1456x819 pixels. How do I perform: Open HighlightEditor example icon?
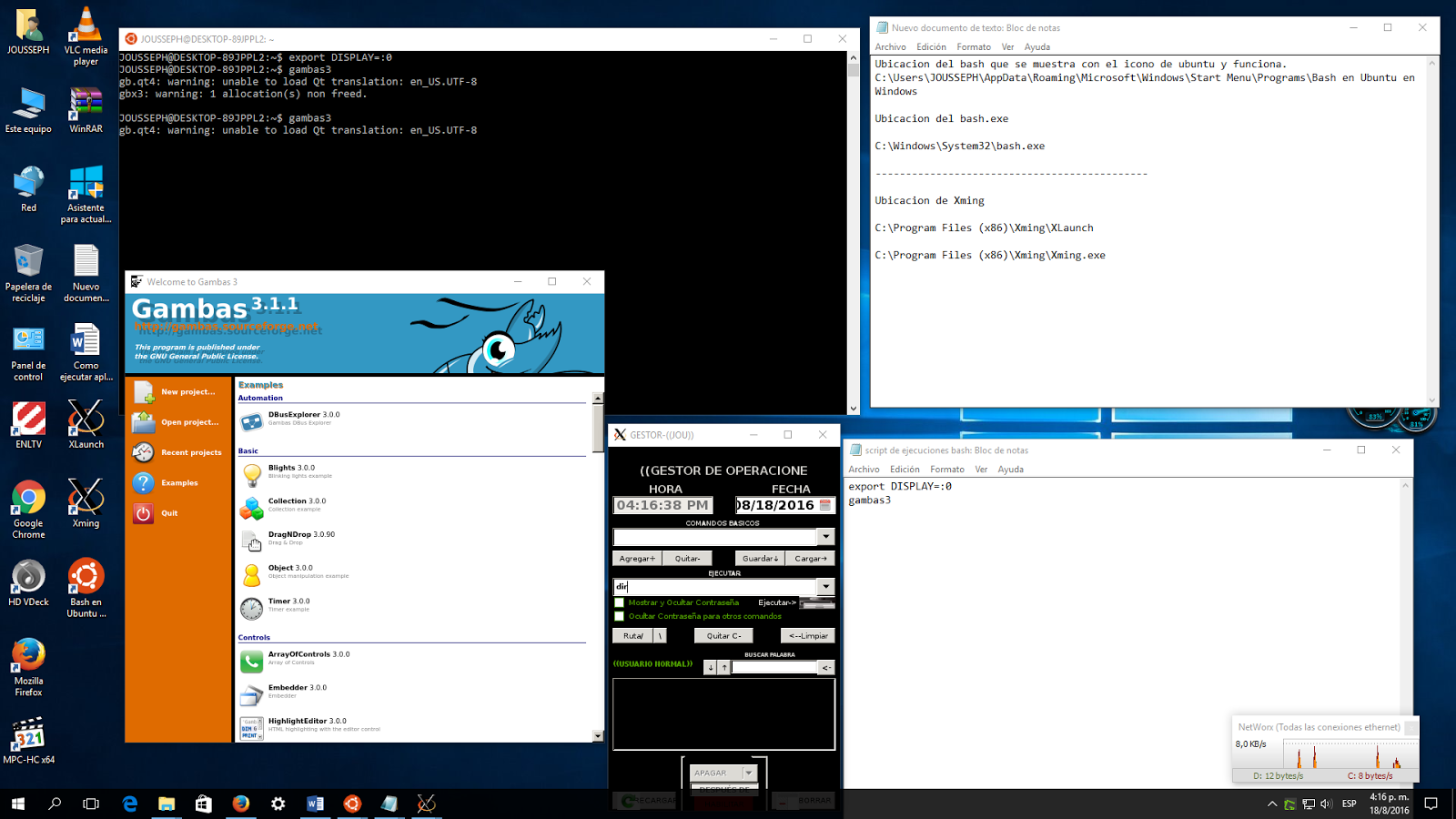(x=252, y=728)
